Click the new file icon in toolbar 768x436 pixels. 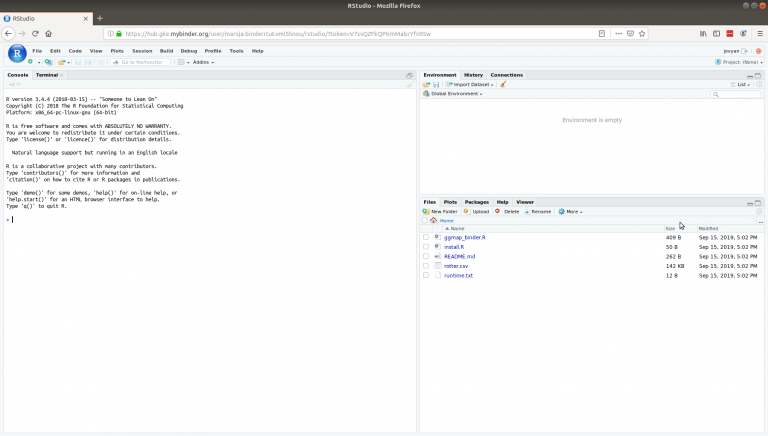pyautogui.click(x=30, y=62)
